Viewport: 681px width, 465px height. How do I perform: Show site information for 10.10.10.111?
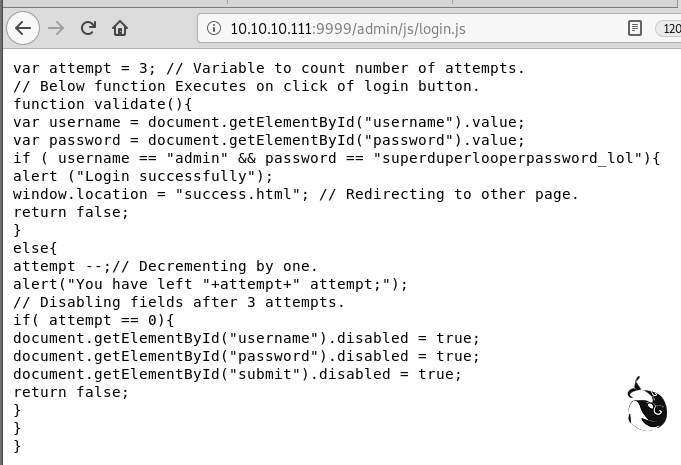coord(213,28)
